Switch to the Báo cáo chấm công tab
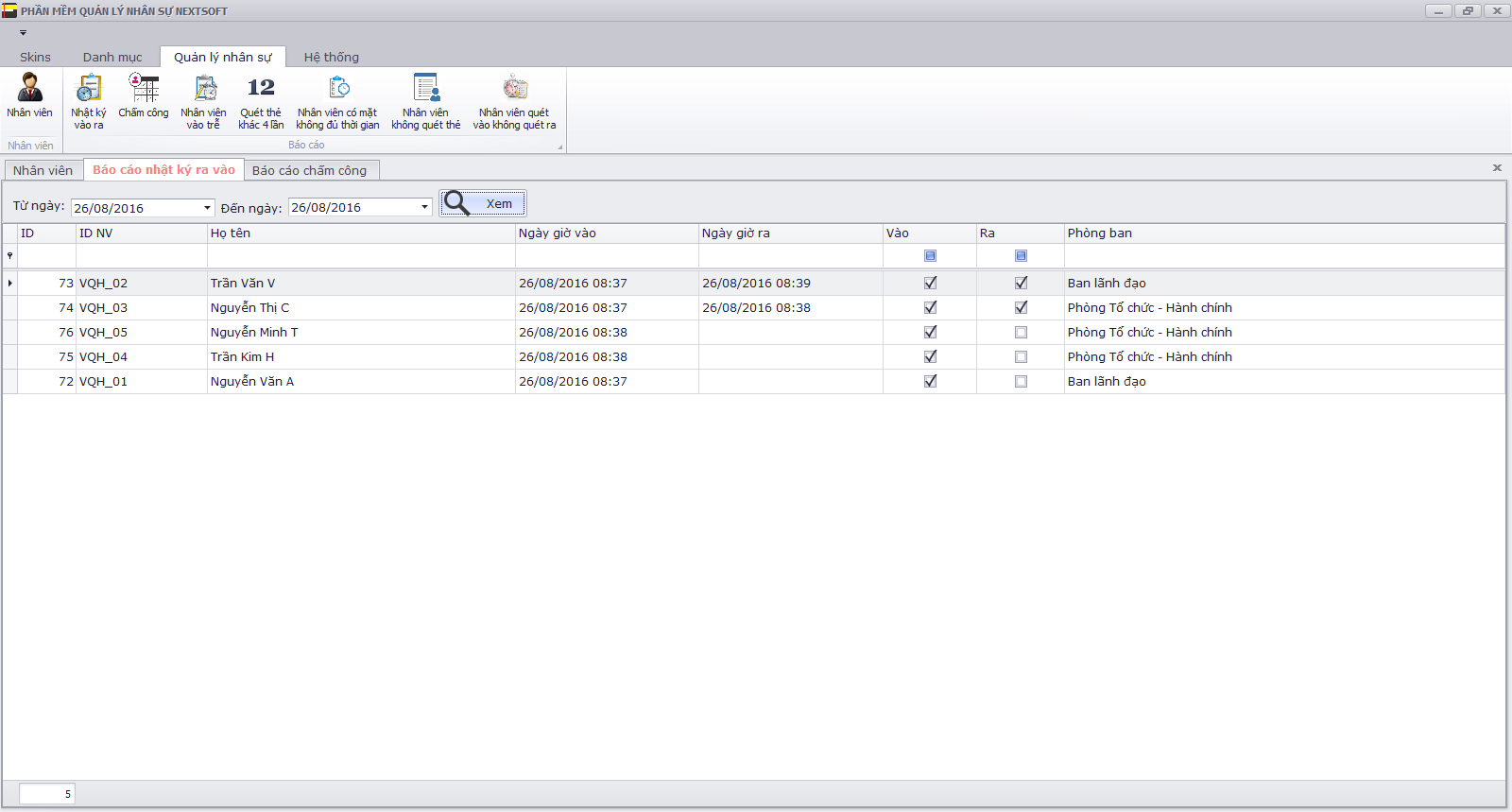Image resolution: width=1512 pixels, height=812 pixels. [x=309, y=170]
